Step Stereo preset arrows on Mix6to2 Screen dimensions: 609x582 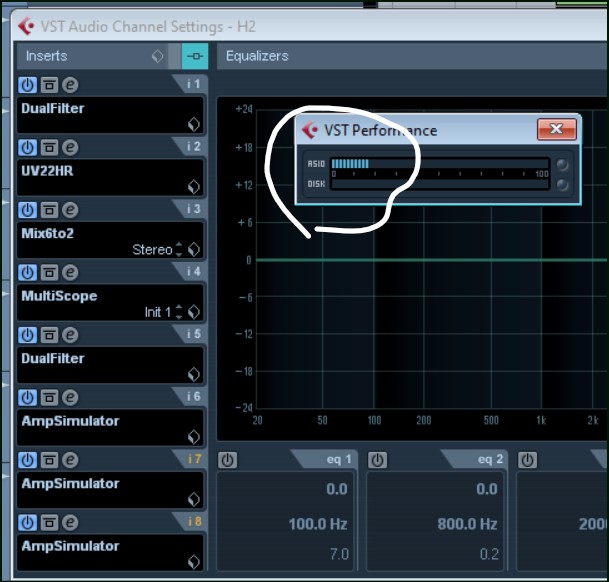coord(179,249)
